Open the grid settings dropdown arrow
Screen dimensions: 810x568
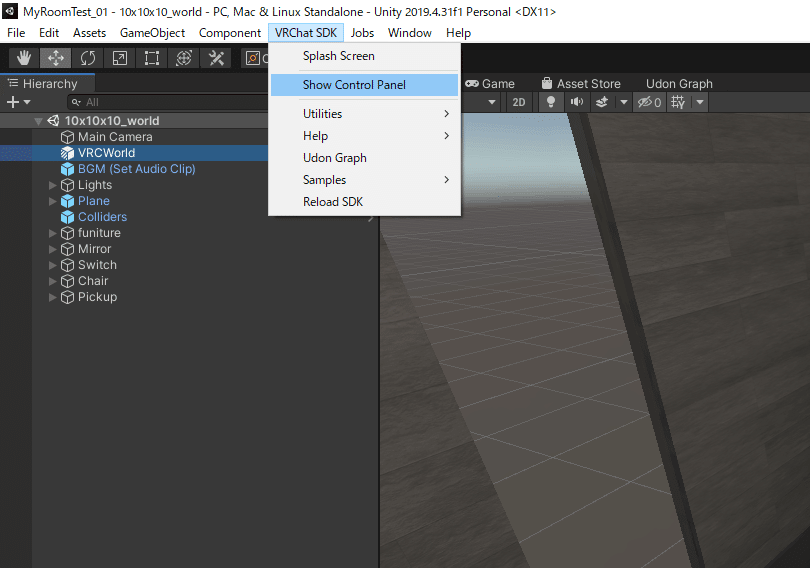click(699, 102)
